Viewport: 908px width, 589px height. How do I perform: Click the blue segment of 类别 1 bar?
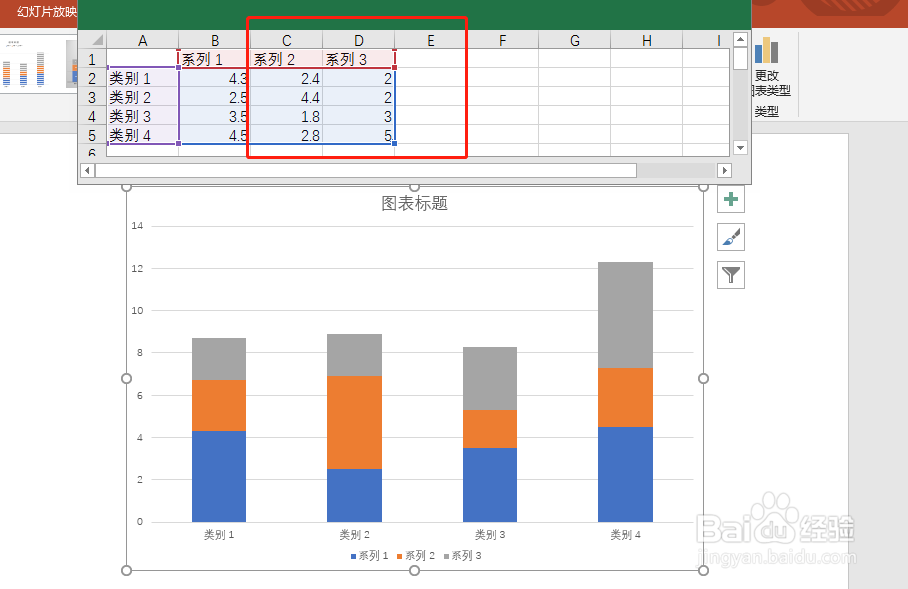point(219,476)
